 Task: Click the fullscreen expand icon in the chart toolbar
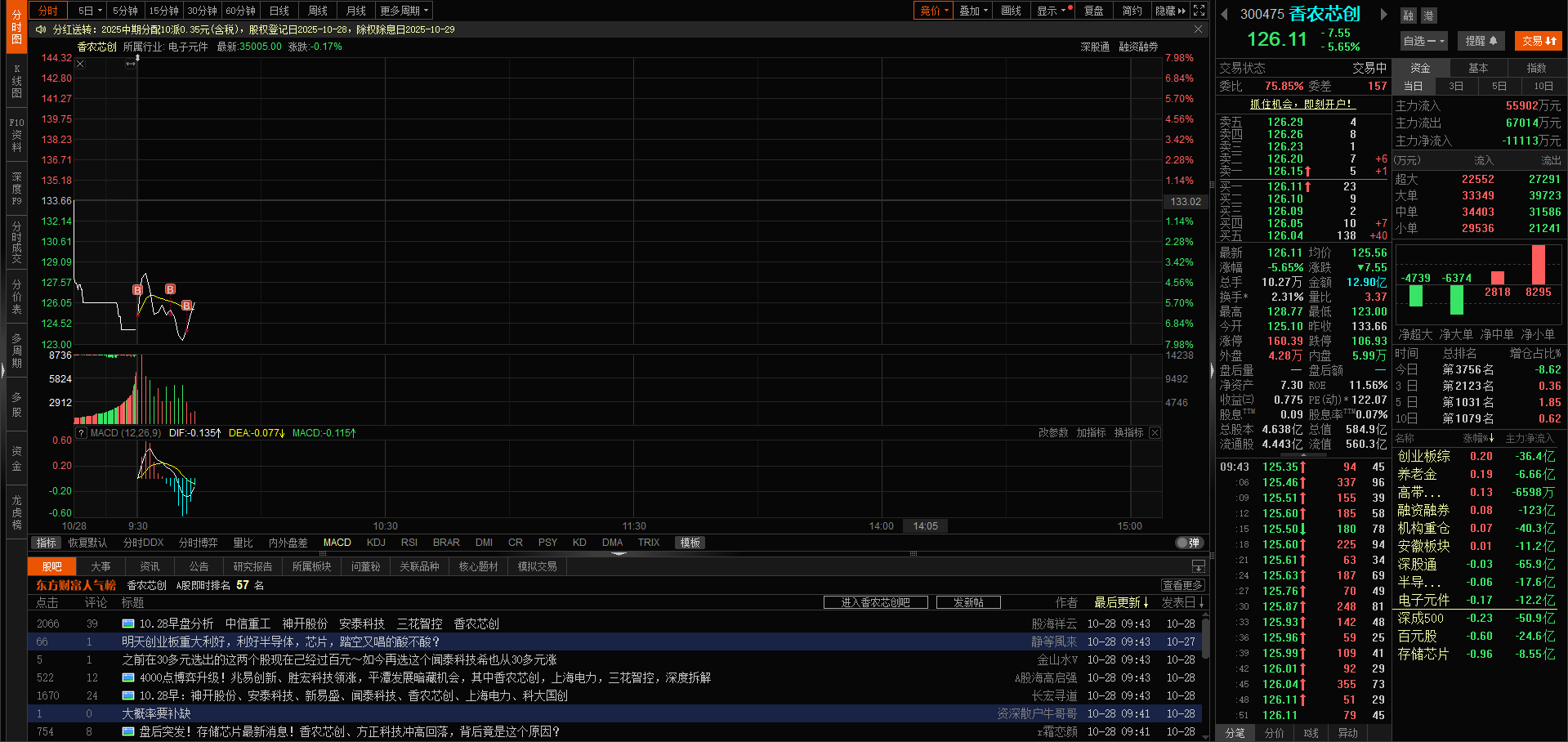tap(1199, 11)
